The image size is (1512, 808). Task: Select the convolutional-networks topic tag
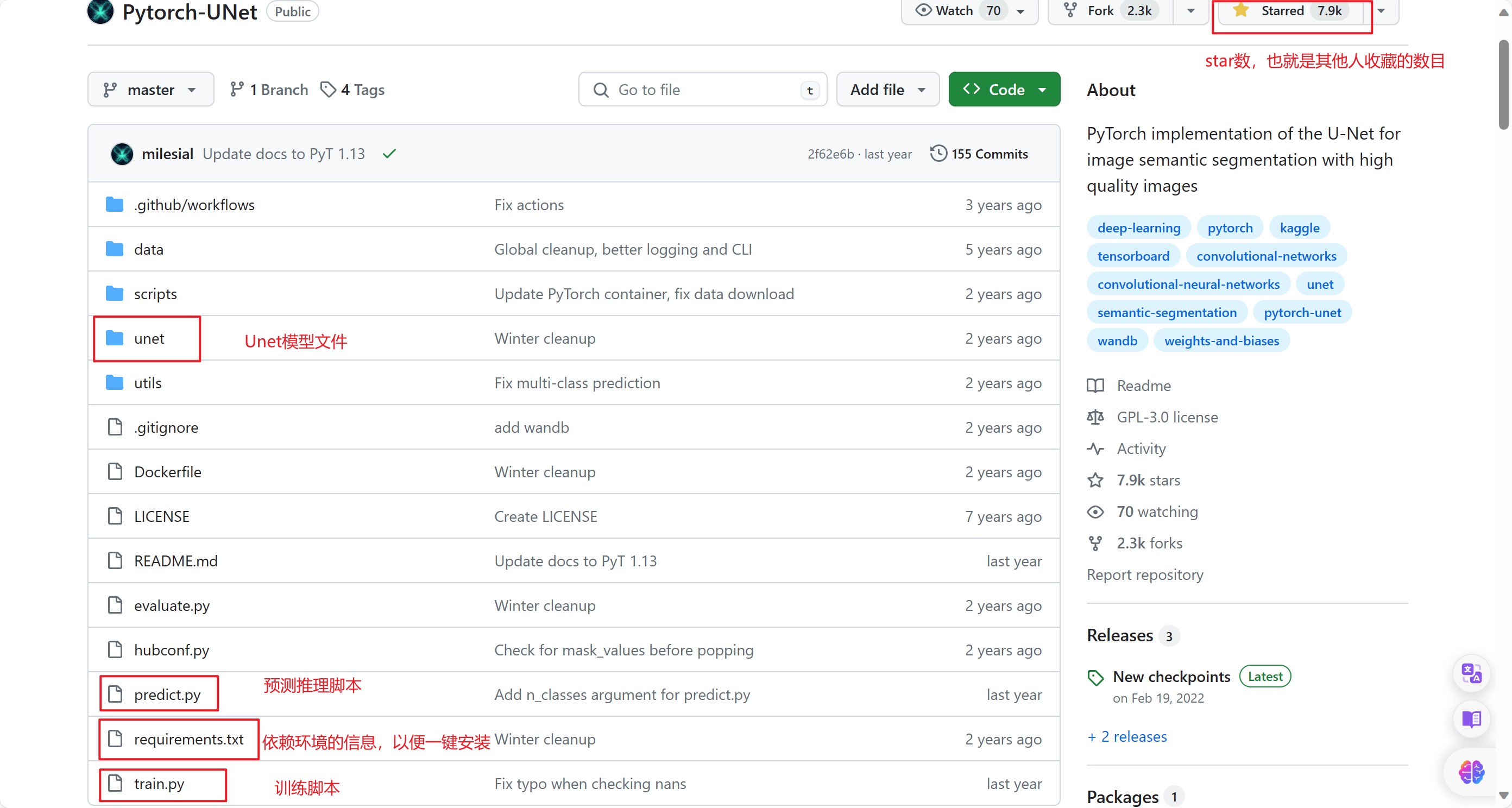1266,256
